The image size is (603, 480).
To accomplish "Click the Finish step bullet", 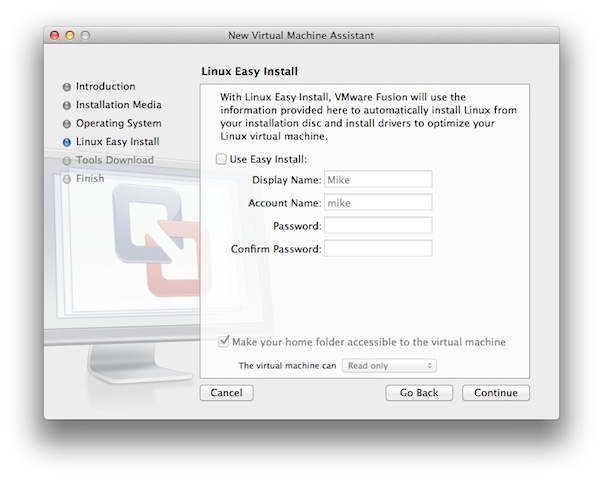I will pos(67,179).
